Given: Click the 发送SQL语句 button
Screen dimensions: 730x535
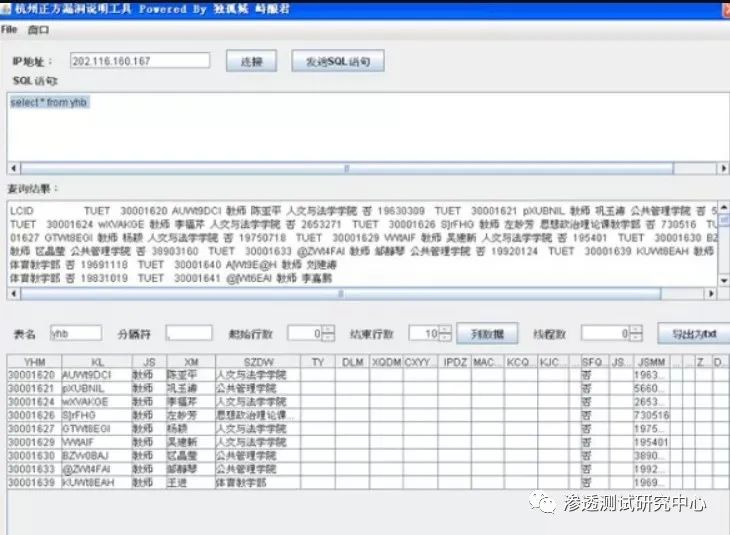Looking at the screenshot, I should point(338,61).
